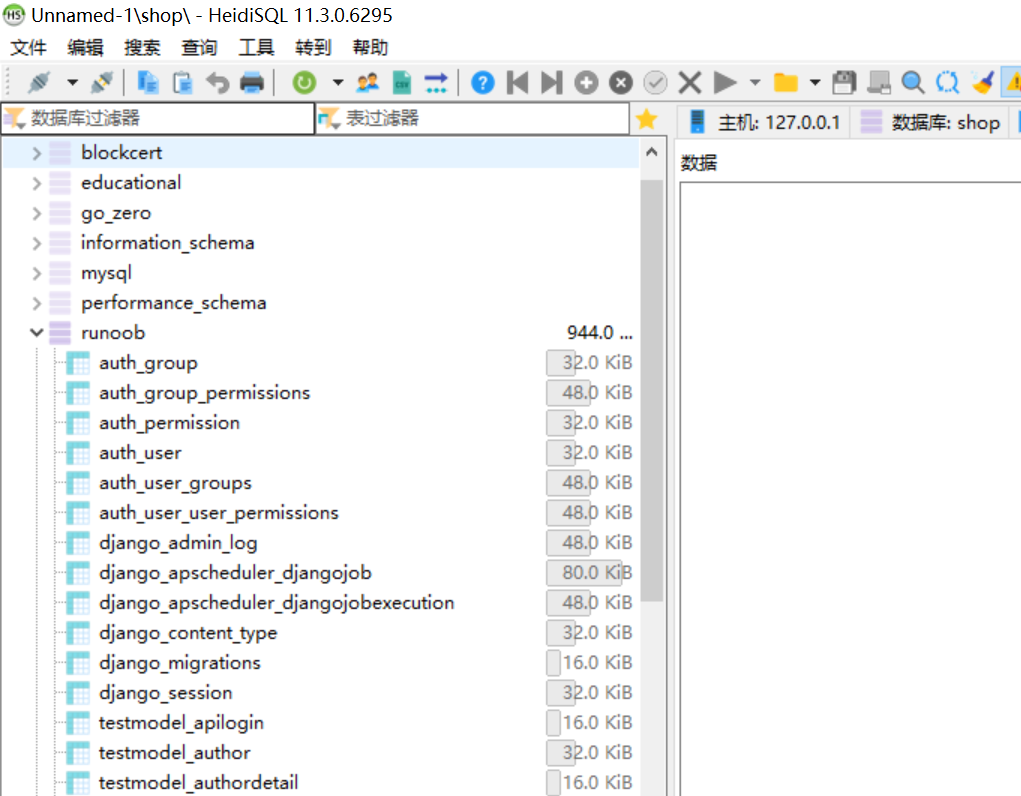Open the 搜索 menu
This screenshot has width=1021, height=796.
click(142, 48)
